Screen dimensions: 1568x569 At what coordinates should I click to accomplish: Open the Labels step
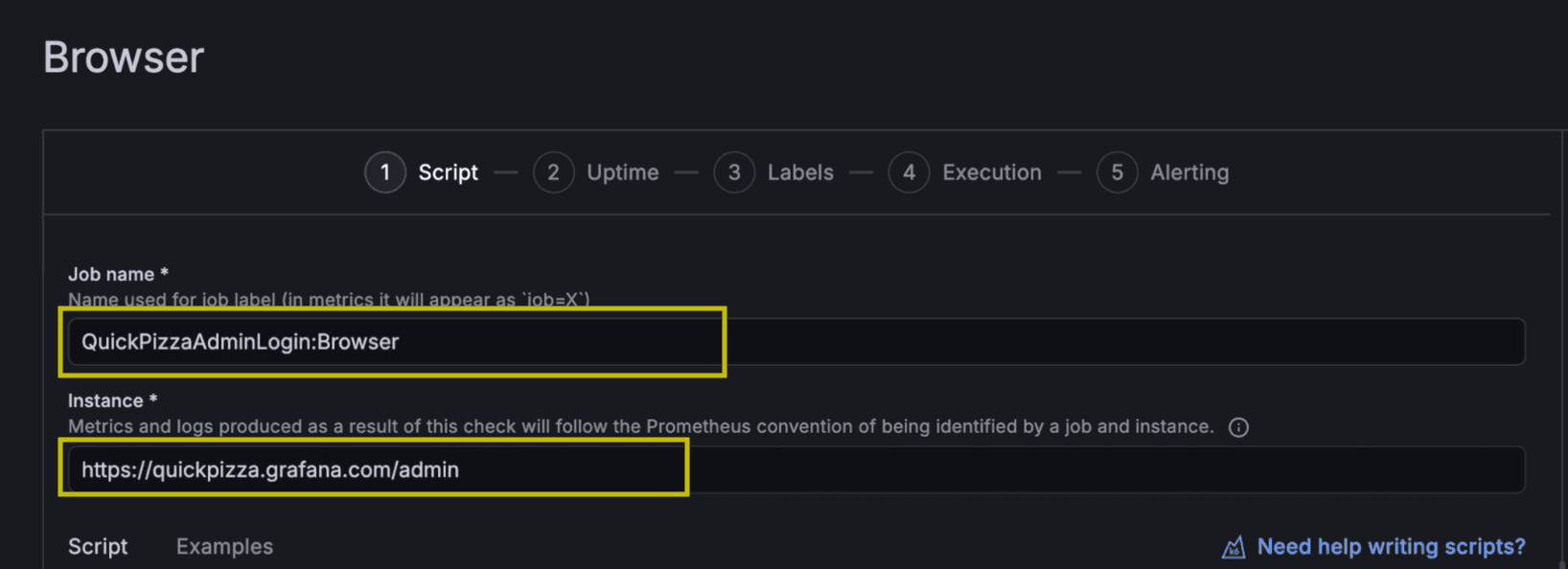[800, 172]
